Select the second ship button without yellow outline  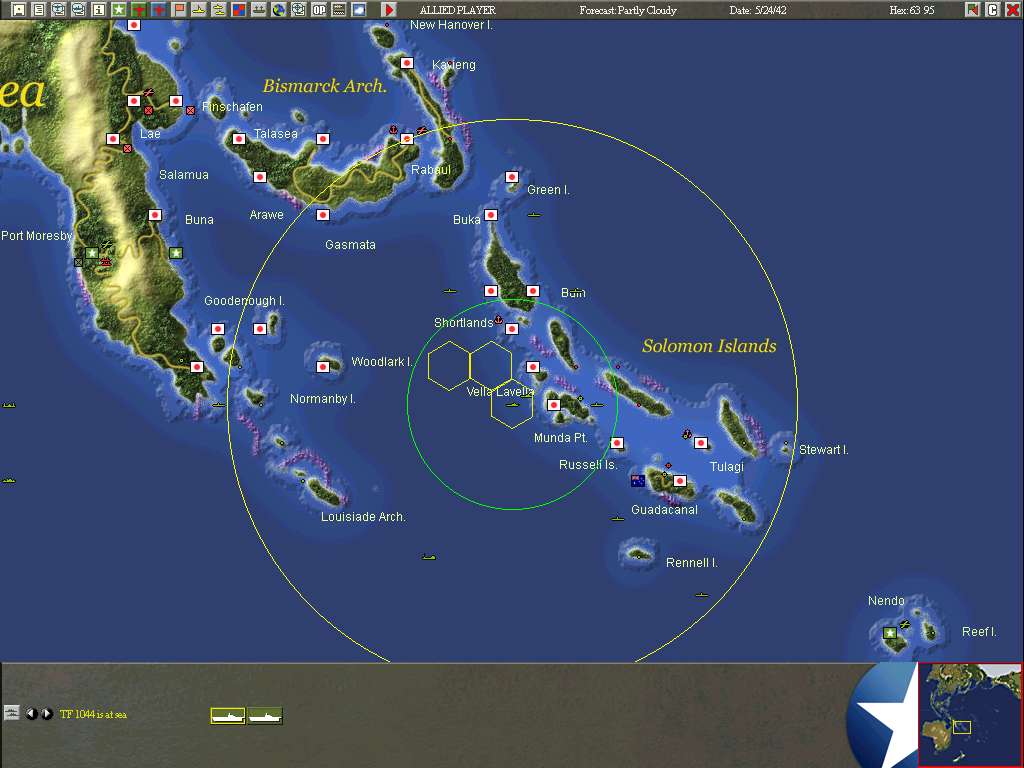tap(265, 716)
